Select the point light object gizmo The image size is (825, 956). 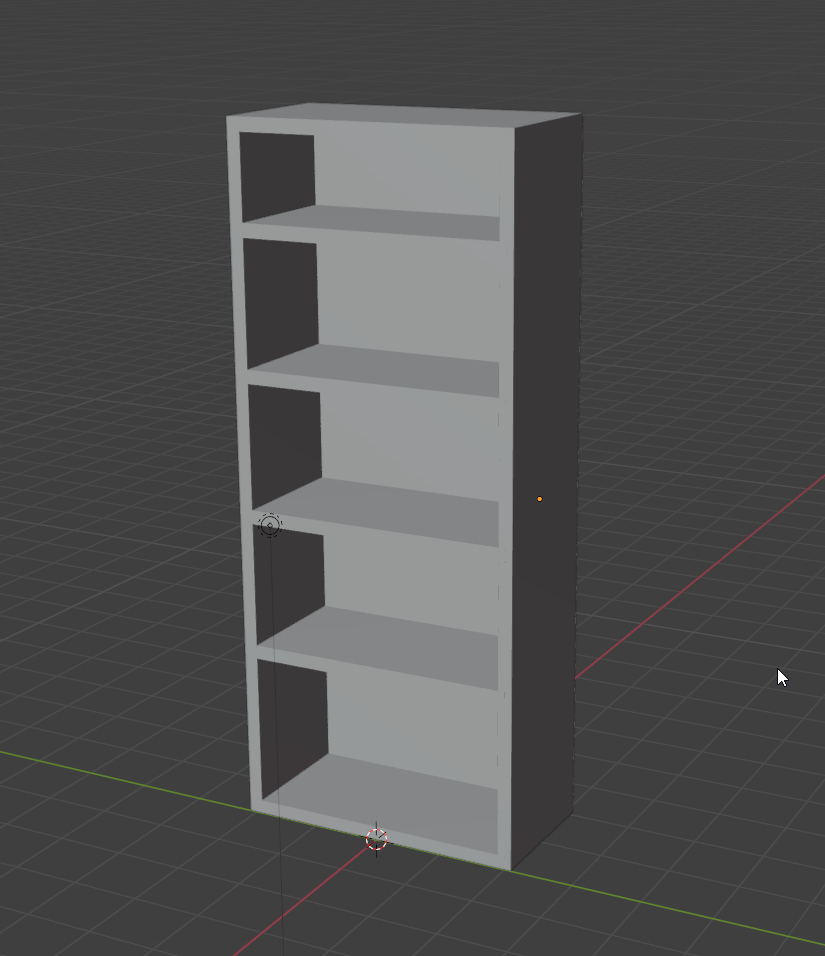point(270,525)
